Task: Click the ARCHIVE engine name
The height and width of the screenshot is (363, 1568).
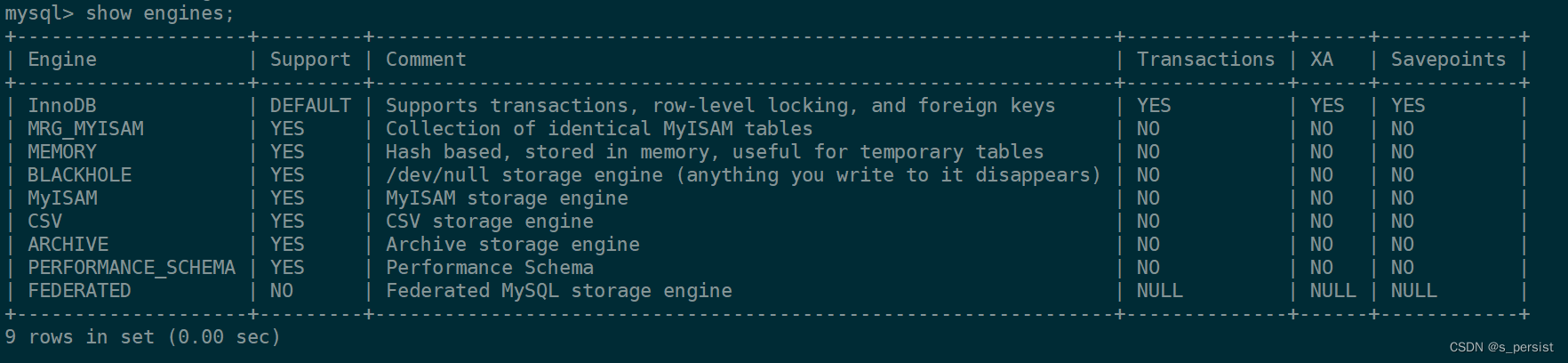Action: 68,245
